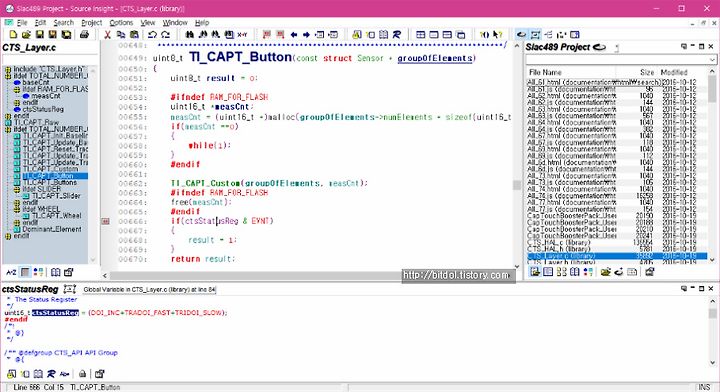720x392 pixels.
Task: Click the Open File folder icon
Action: (x=26, y=34)
